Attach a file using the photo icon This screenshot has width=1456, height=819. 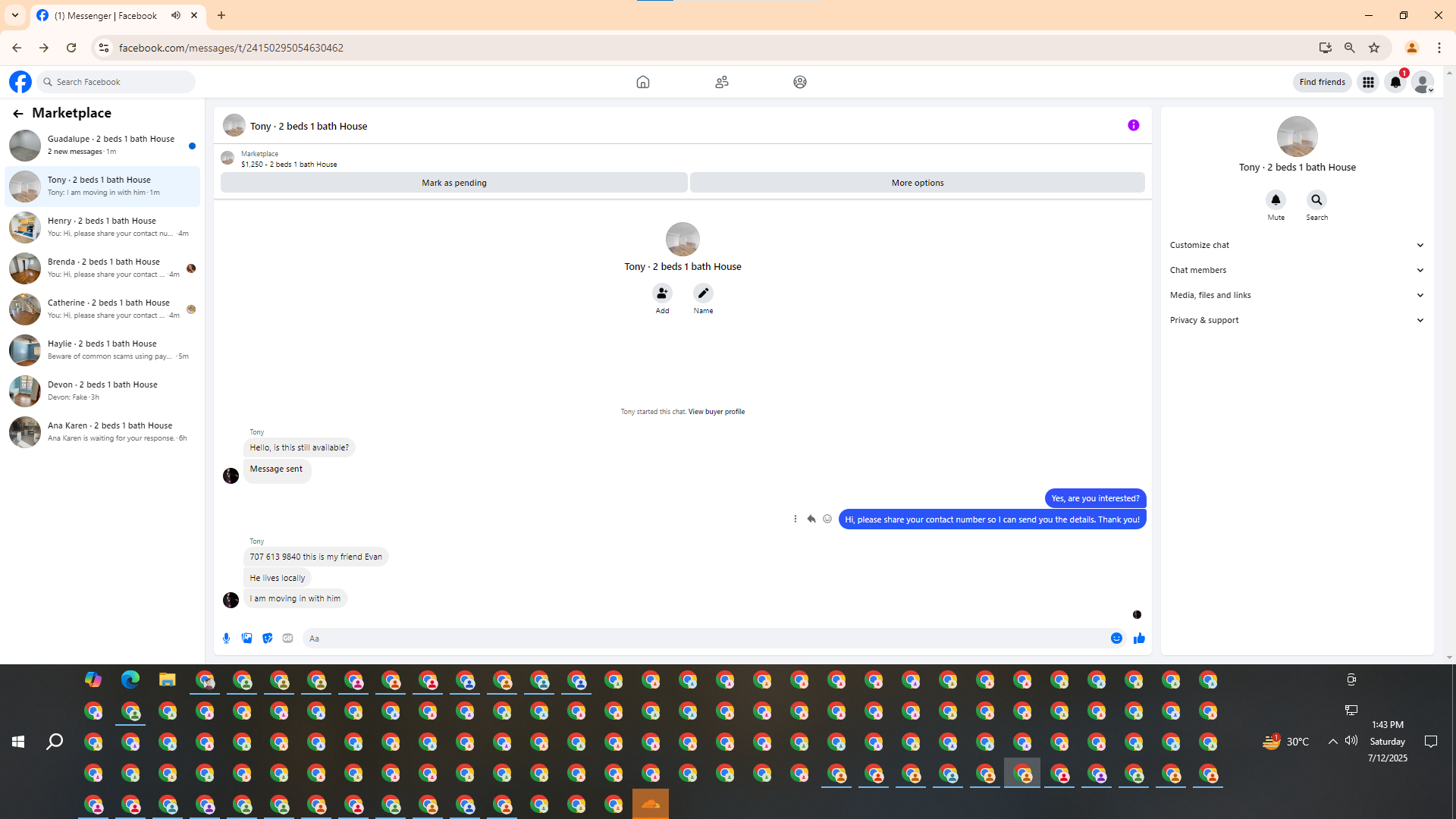point(246,639)
